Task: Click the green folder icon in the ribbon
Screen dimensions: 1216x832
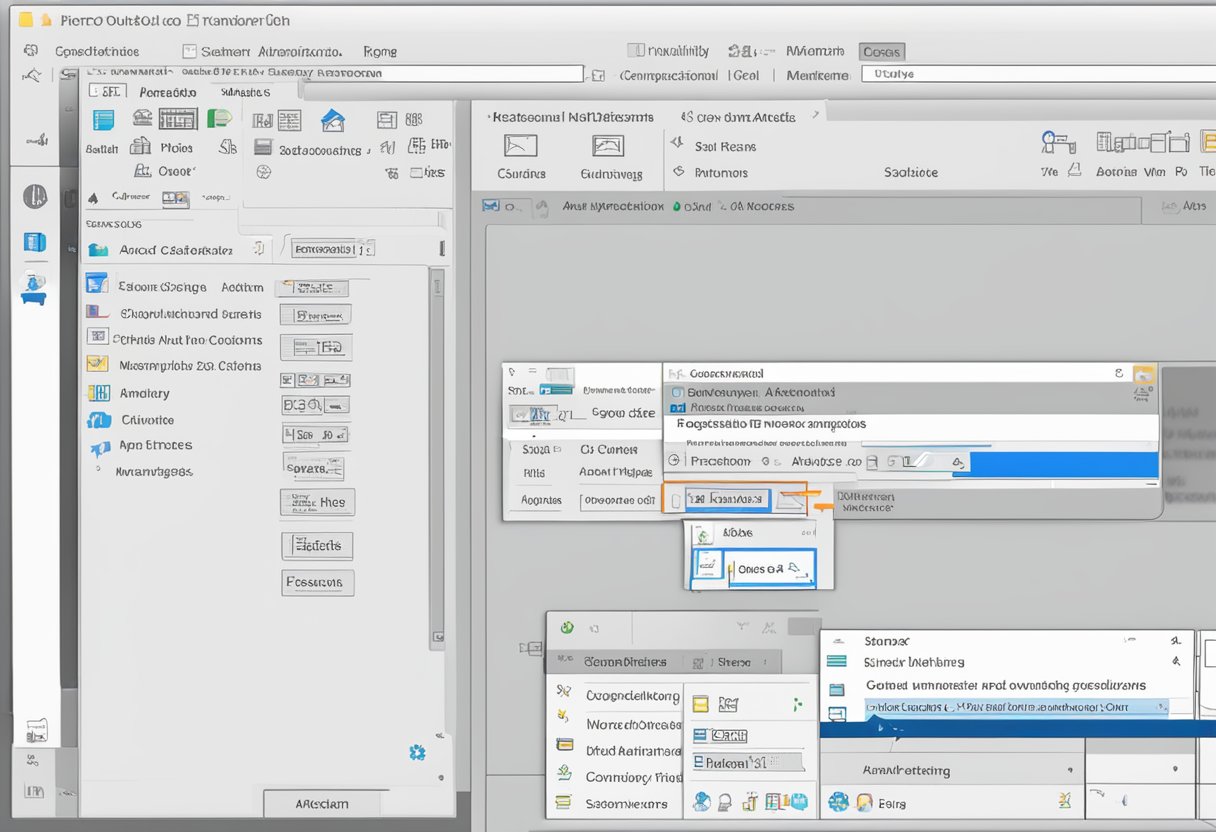Action: pos(218,119)
